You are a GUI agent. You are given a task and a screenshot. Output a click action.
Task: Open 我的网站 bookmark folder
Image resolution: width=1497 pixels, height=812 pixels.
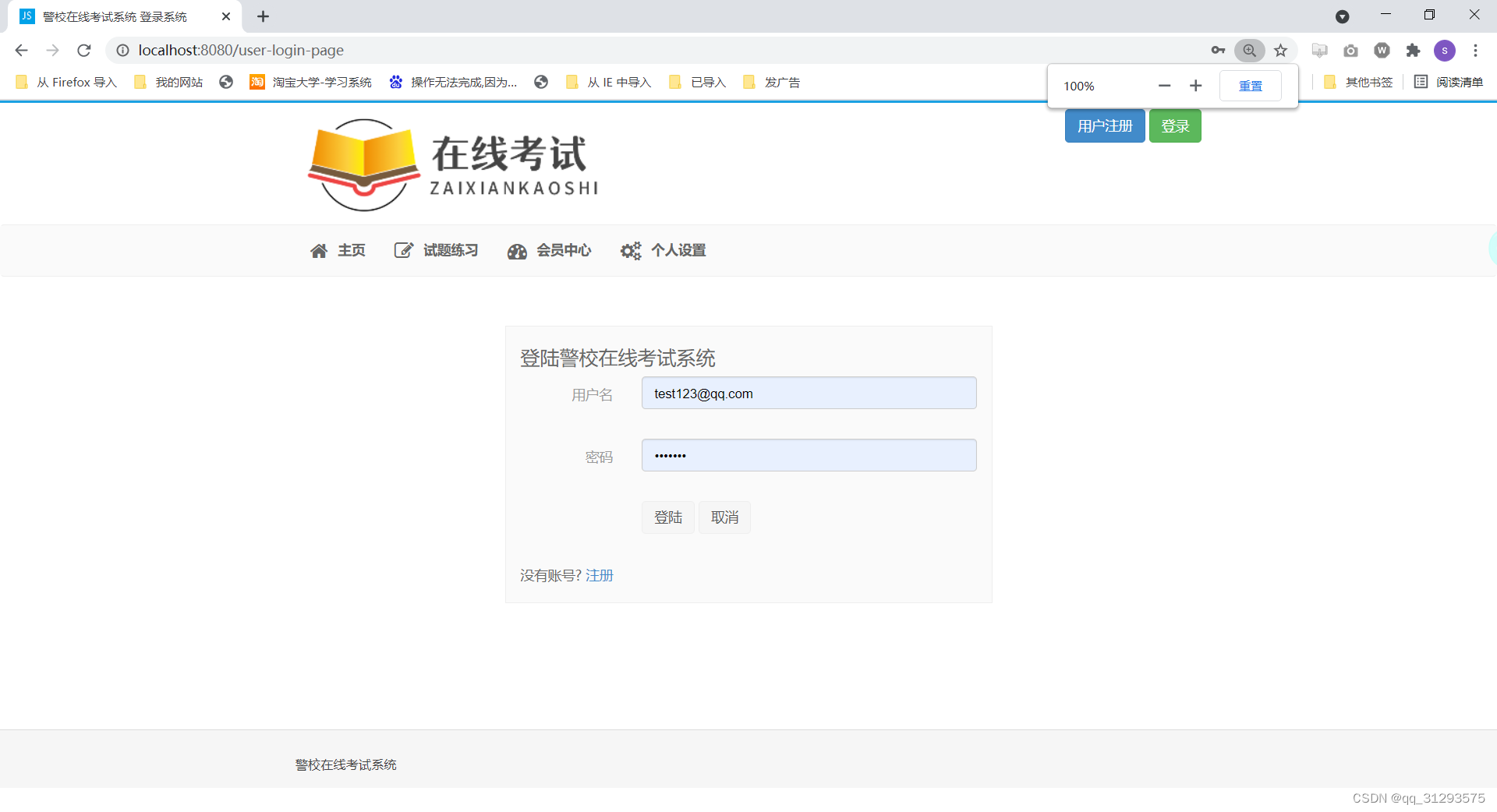point(169,83)
